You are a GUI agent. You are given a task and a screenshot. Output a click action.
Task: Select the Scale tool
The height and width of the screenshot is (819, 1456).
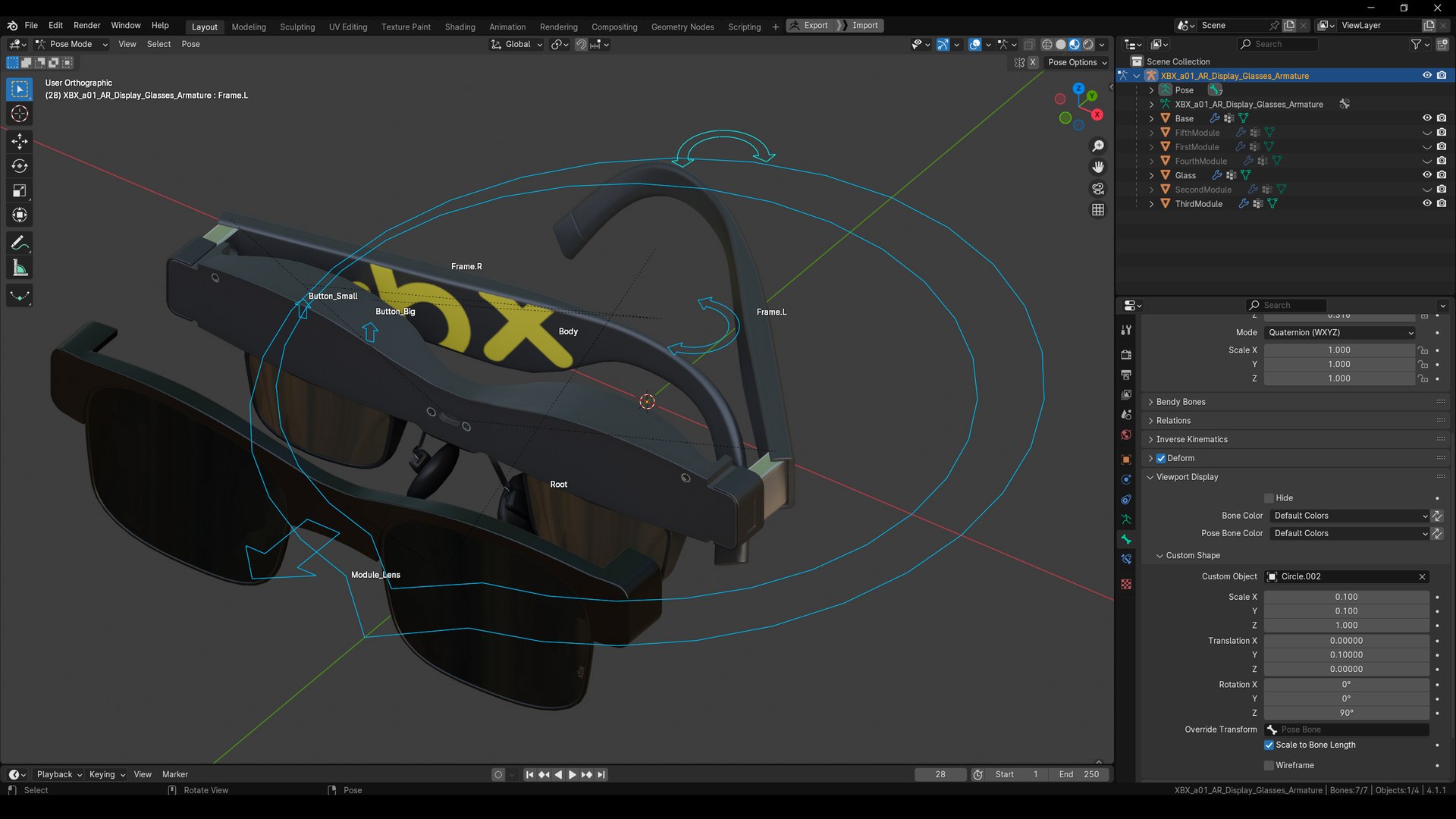(x=20, y=191)
